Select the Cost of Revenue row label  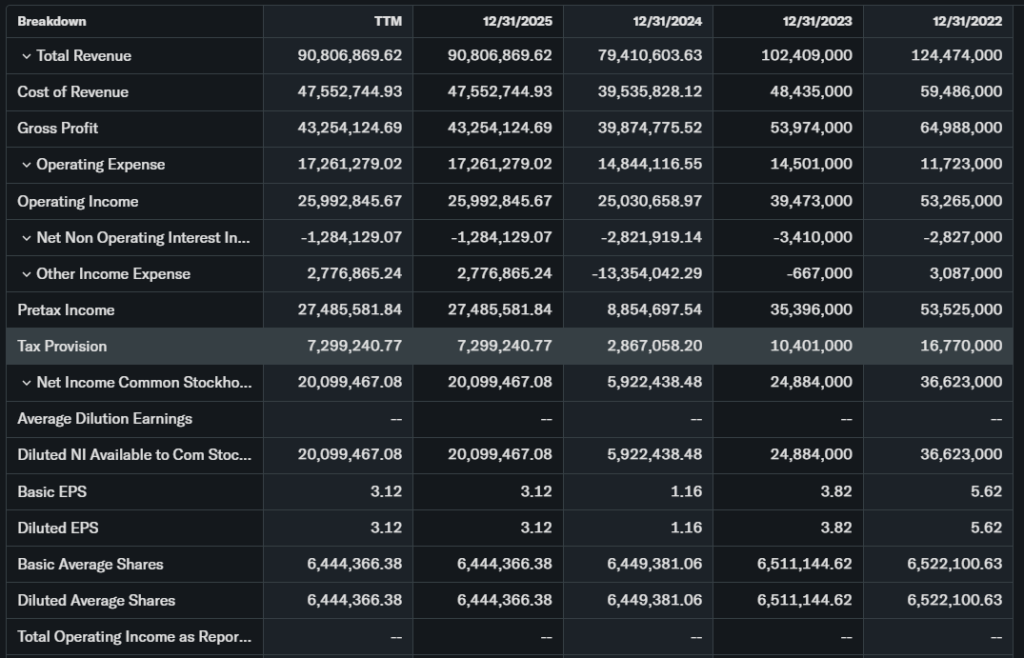point(73,92)
